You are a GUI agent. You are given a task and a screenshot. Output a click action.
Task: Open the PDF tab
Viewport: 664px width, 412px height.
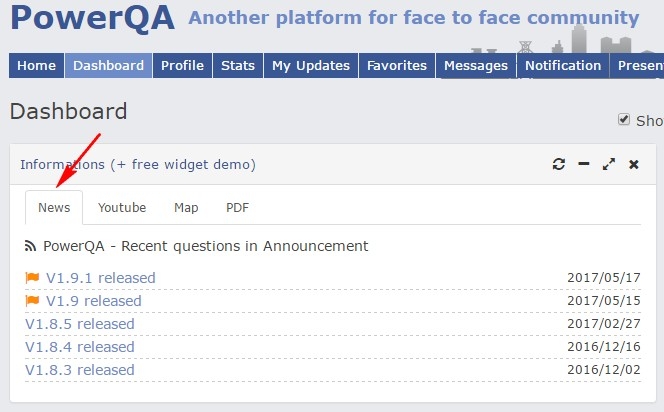coord(237,208)
